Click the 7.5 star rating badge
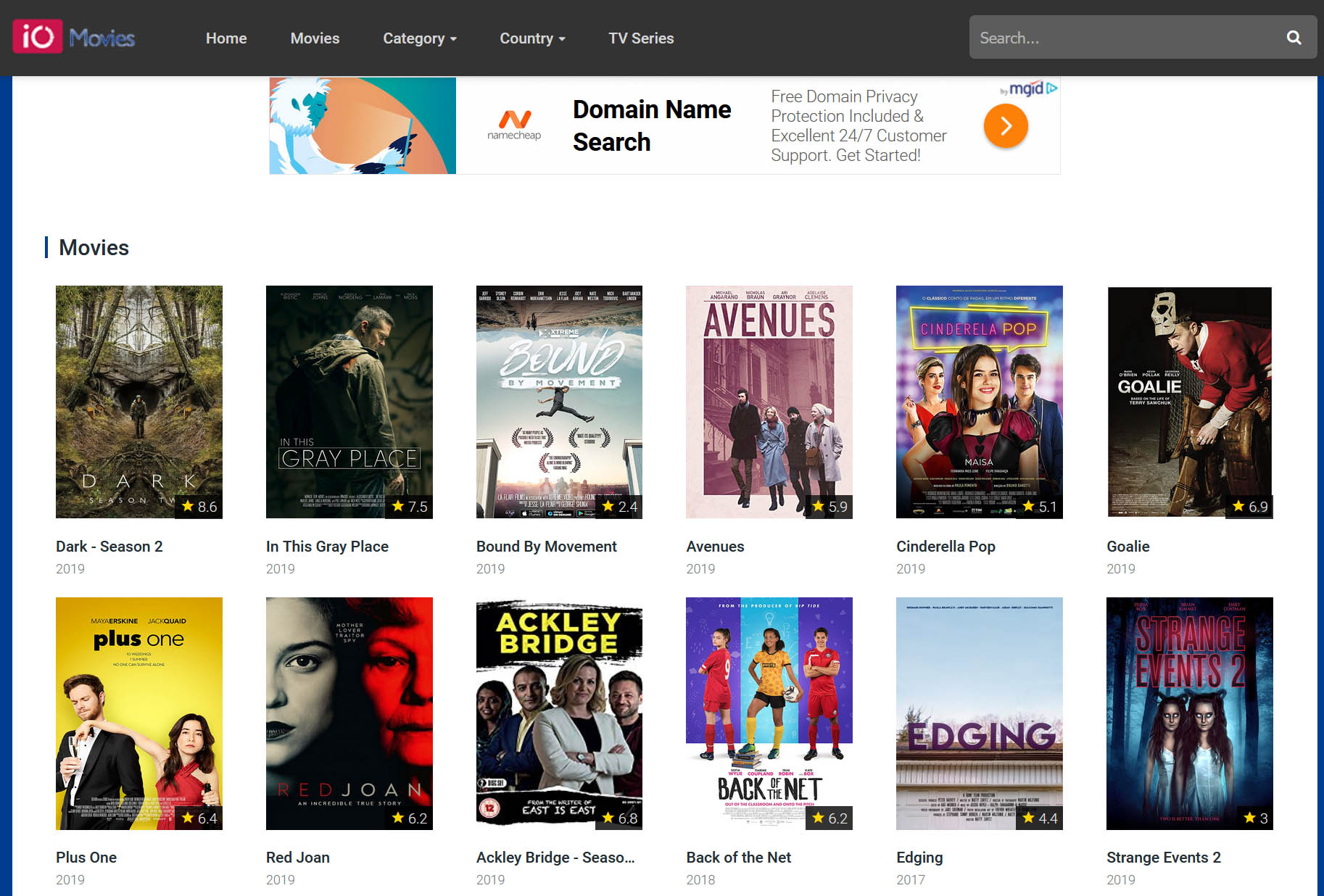1324x896 pixels. [409, 507]
